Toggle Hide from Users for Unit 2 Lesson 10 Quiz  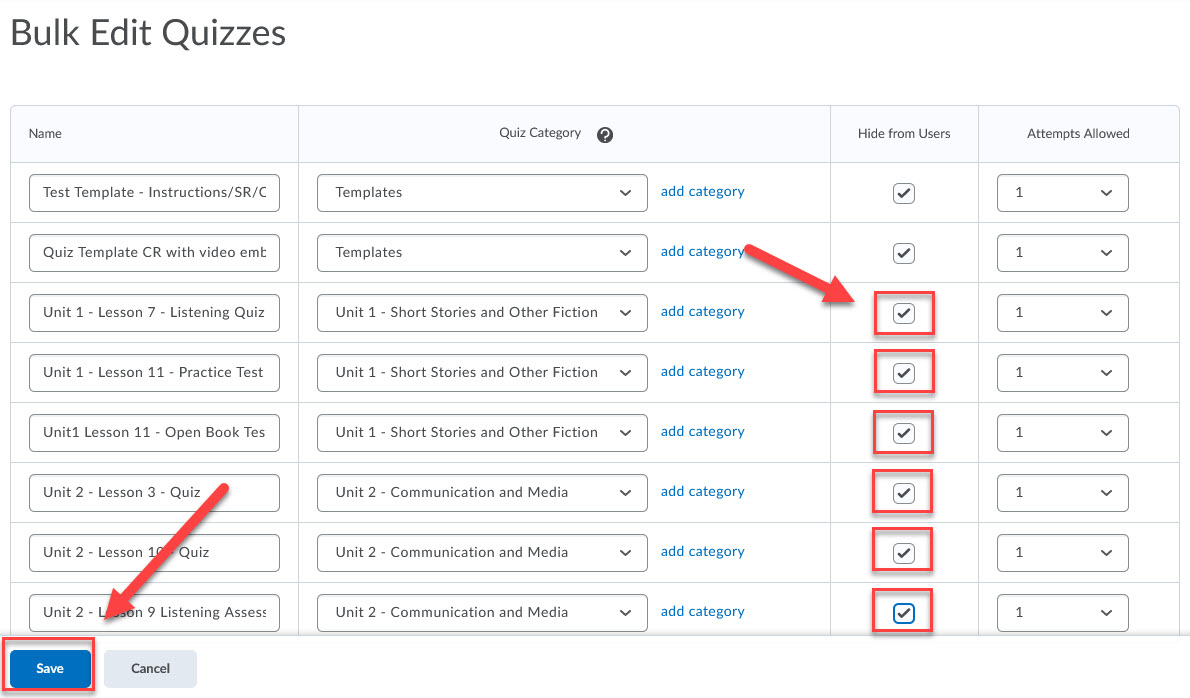tap(903, 552)
